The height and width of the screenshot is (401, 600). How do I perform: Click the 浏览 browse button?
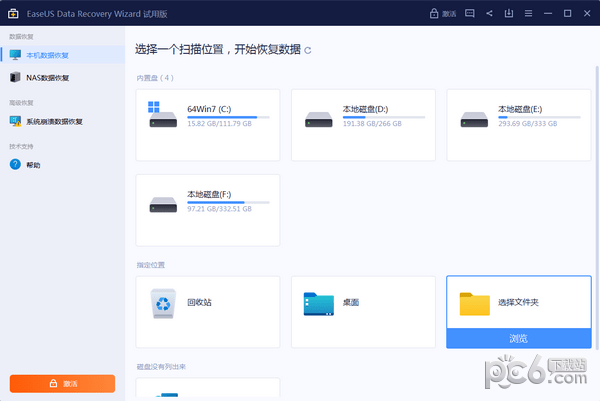point(519,338)
